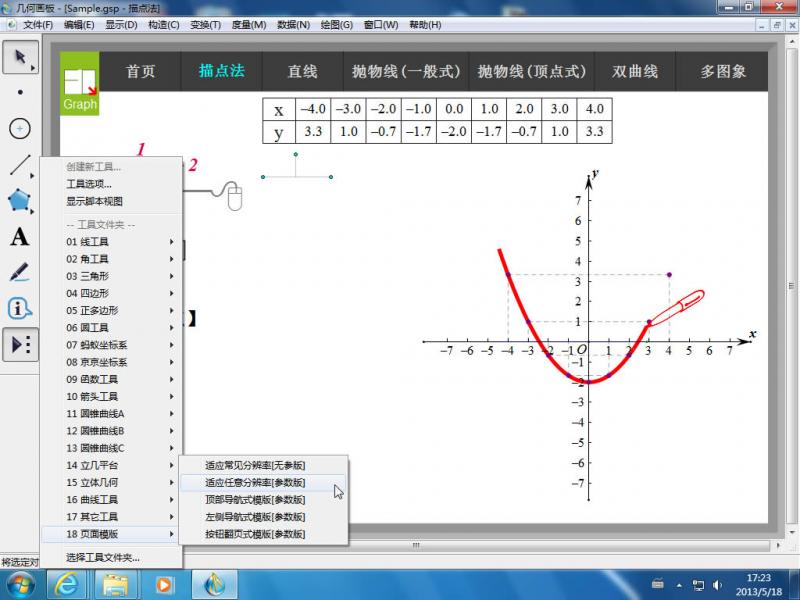Select the Arrow selection tool
The image size is (800, 600).
19,57
